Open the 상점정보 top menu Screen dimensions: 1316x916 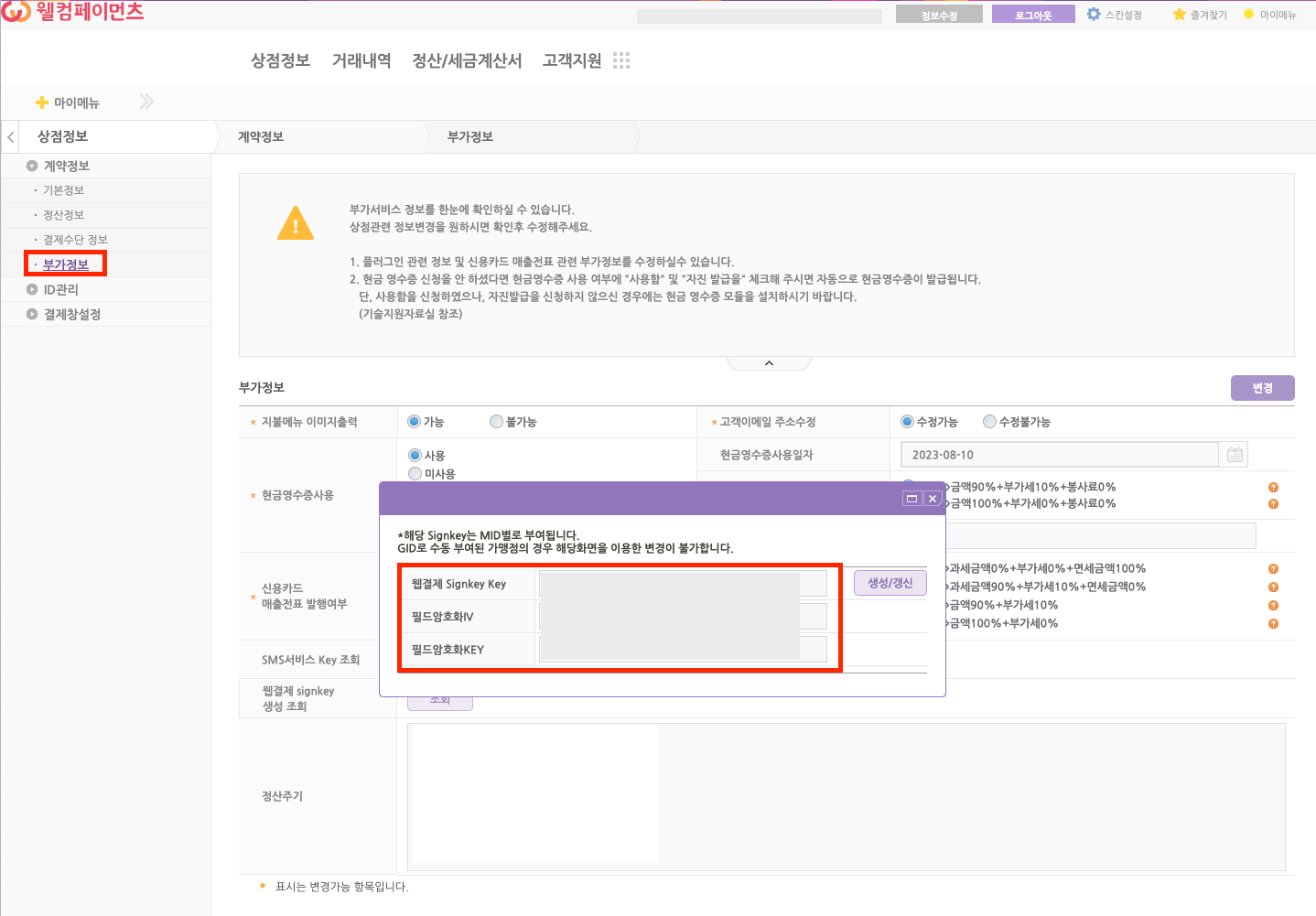[280, 60]
